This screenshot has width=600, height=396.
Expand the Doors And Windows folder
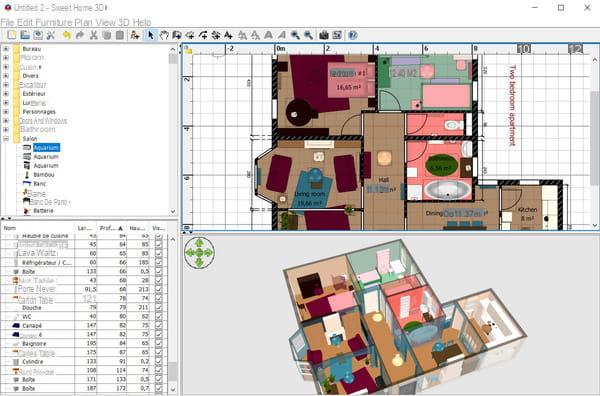click(x=6, y=121)
